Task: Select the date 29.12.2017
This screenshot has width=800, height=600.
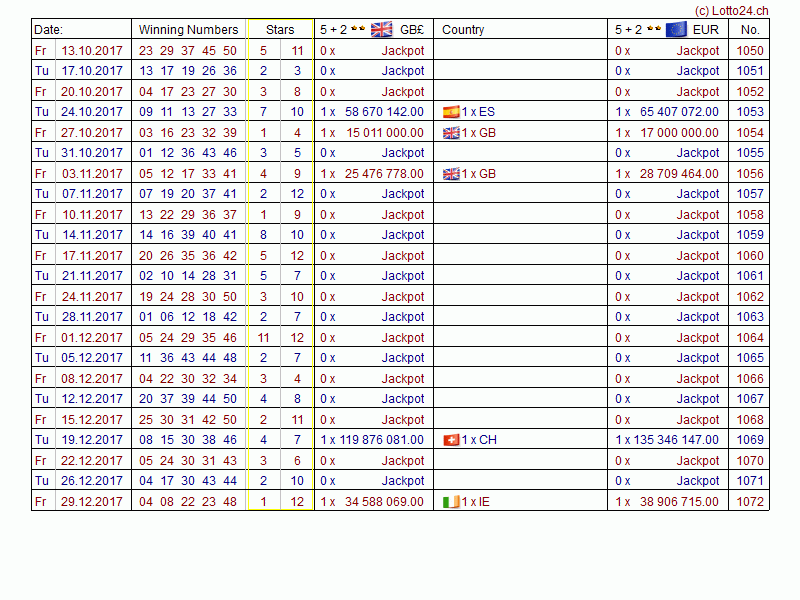Action: (x=92, y=502)
